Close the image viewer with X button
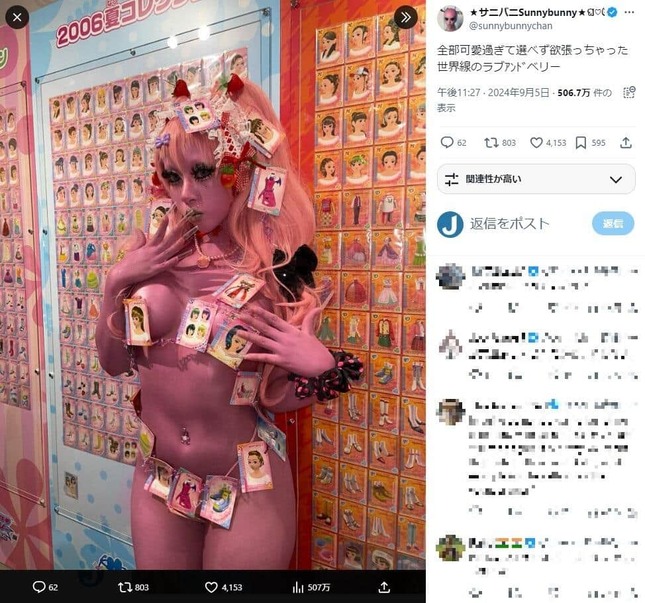Viewport: 645px width, 603px height. [x=17, y=17]
